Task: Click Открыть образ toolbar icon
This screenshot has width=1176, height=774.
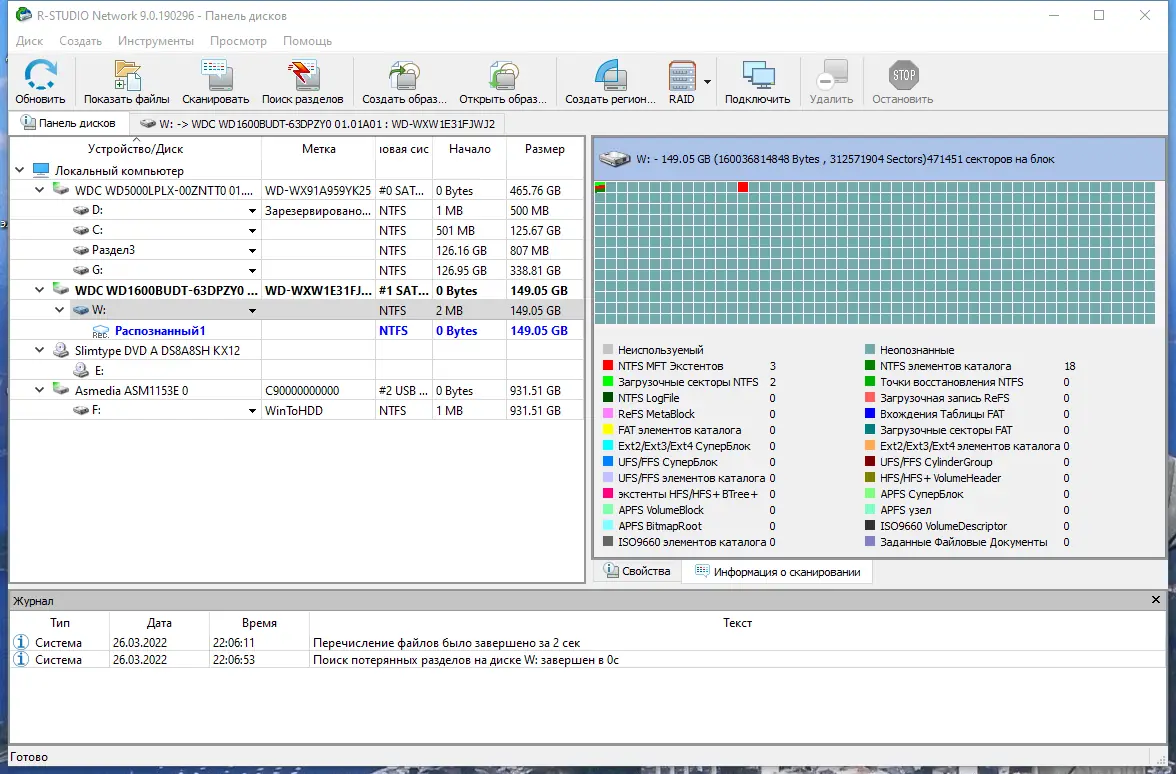Action: point(502,81)
